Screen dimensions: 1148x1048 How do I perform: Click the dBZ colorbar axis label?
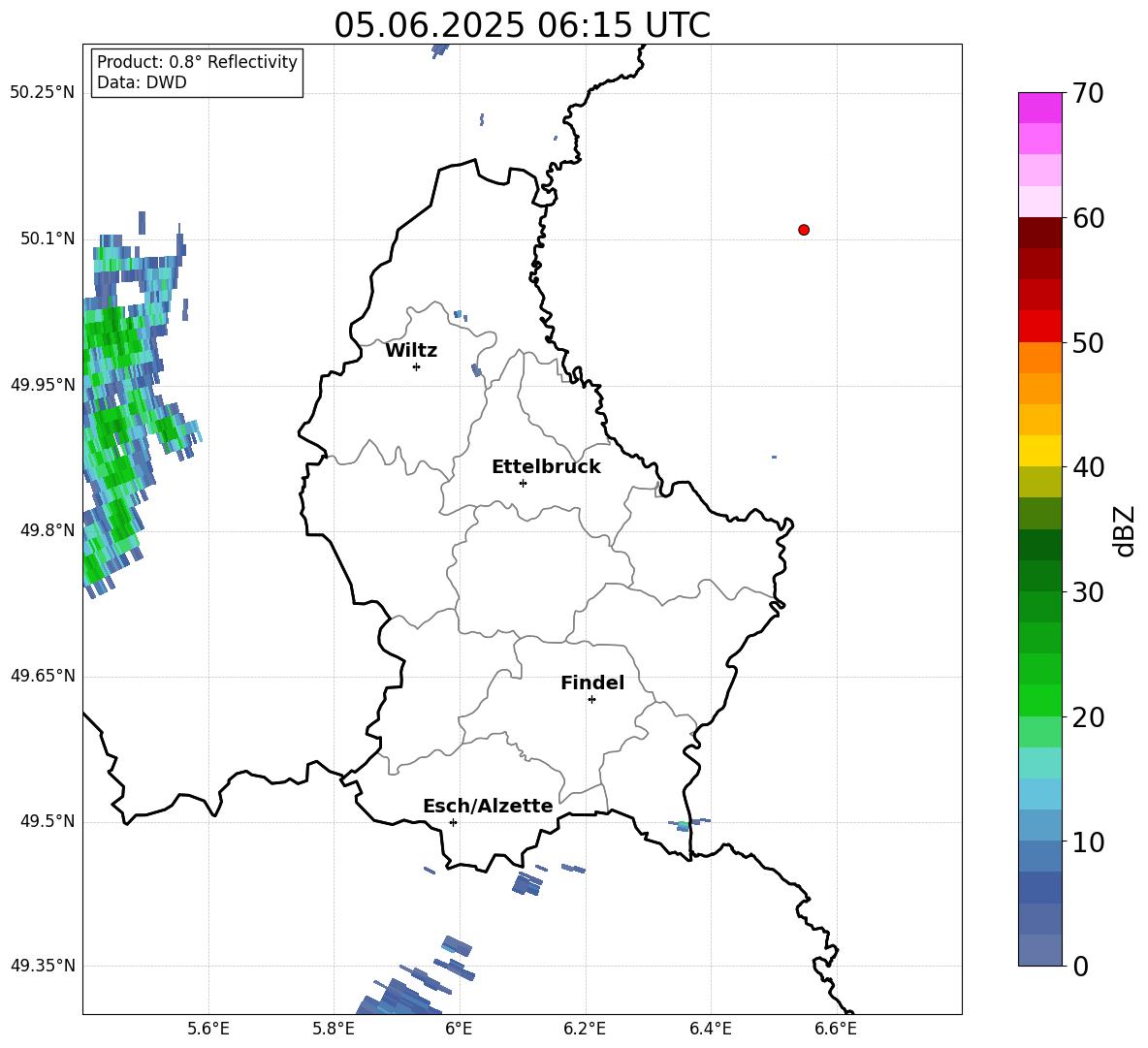1123,530
